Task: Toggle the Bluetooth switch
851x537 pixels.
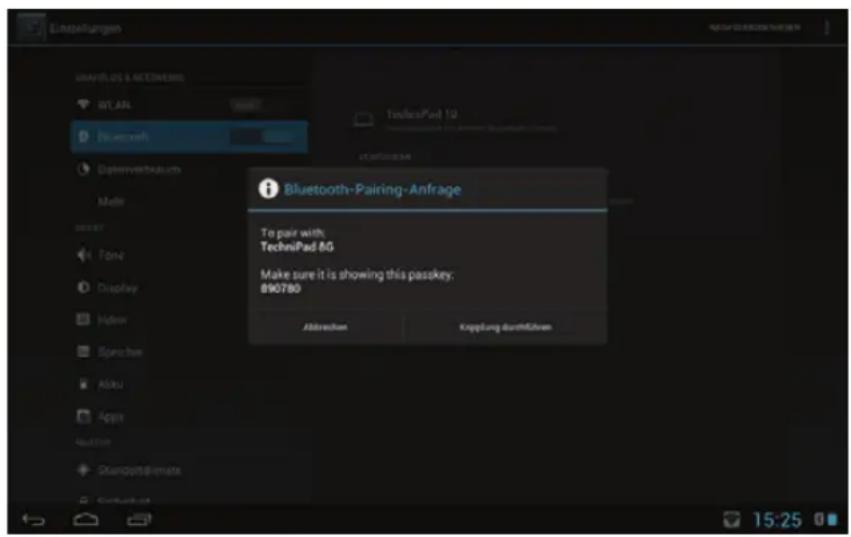Action: (x=263, y=137)
